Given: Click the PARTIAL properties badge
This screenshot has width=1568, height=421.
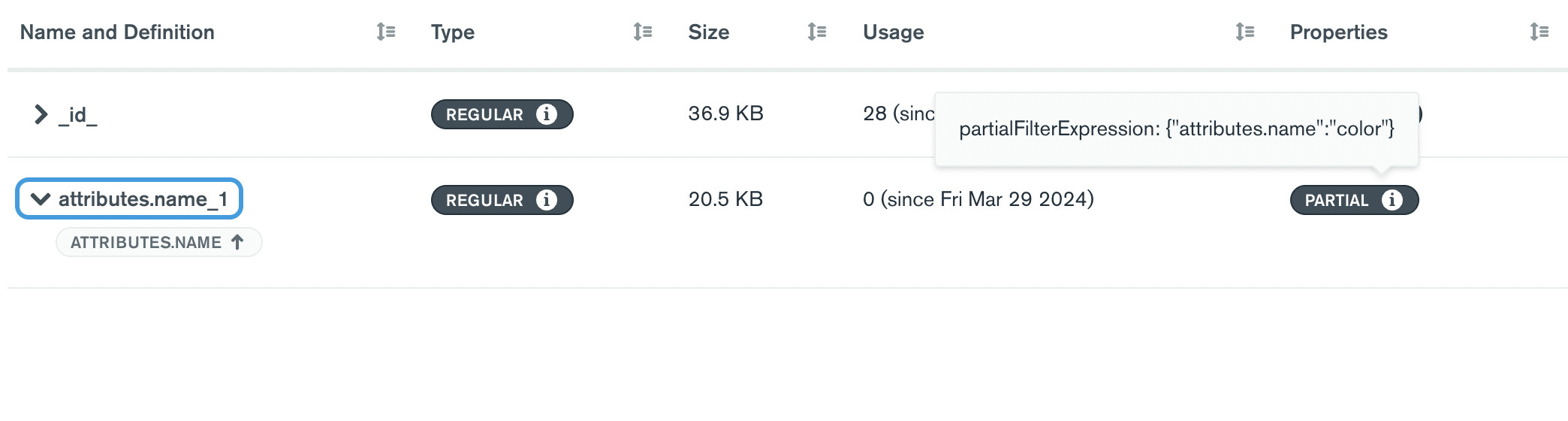Looking at the screenshot, I should (x=1337, y=200).
